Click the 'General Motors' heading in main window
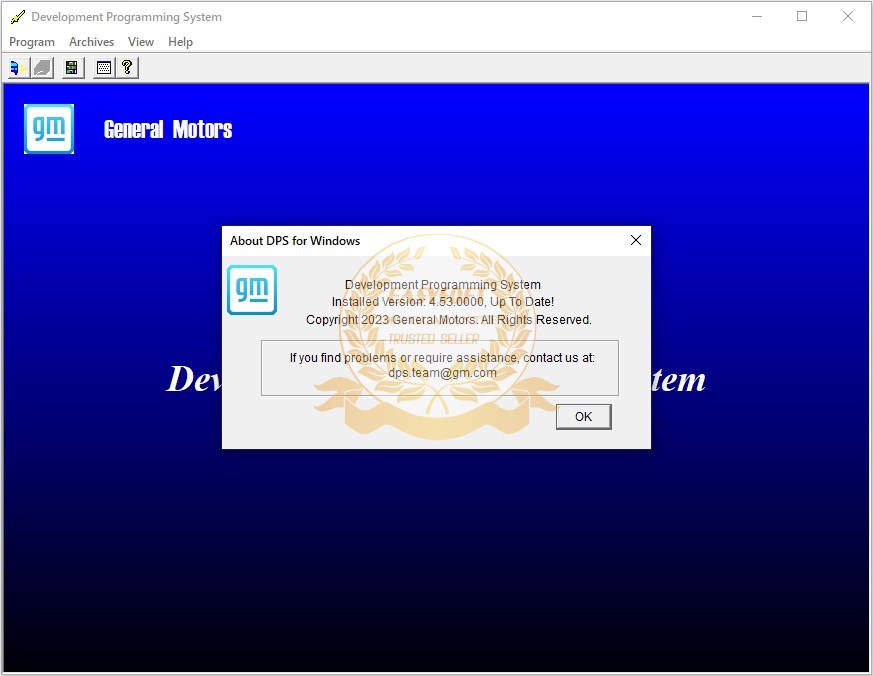The width and height of the screenshot is (873, 676). pyautogui.click(x=168, y=129)
